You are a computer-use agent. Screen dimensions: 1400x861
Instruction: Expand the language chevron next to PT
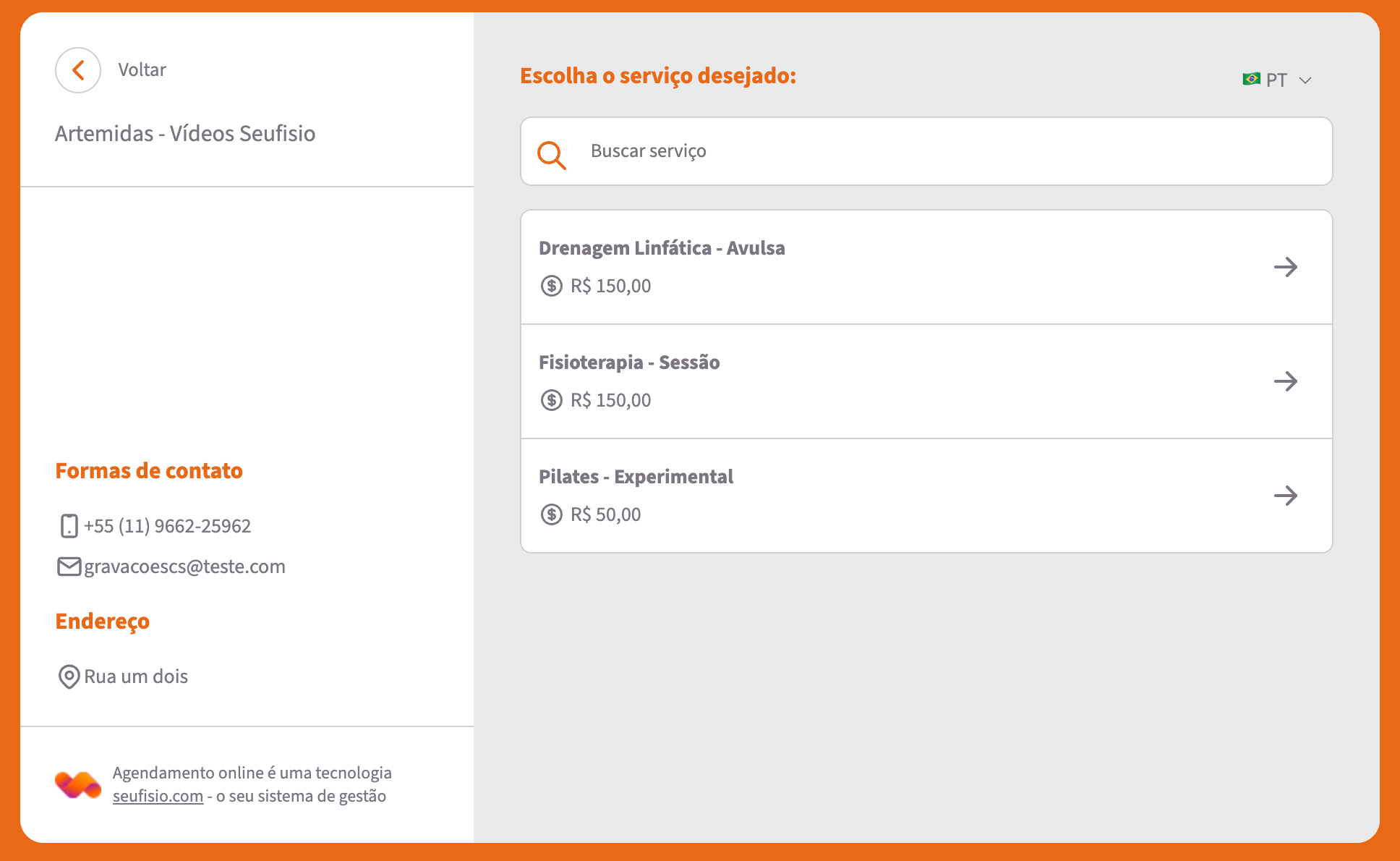pos(1305,80)
